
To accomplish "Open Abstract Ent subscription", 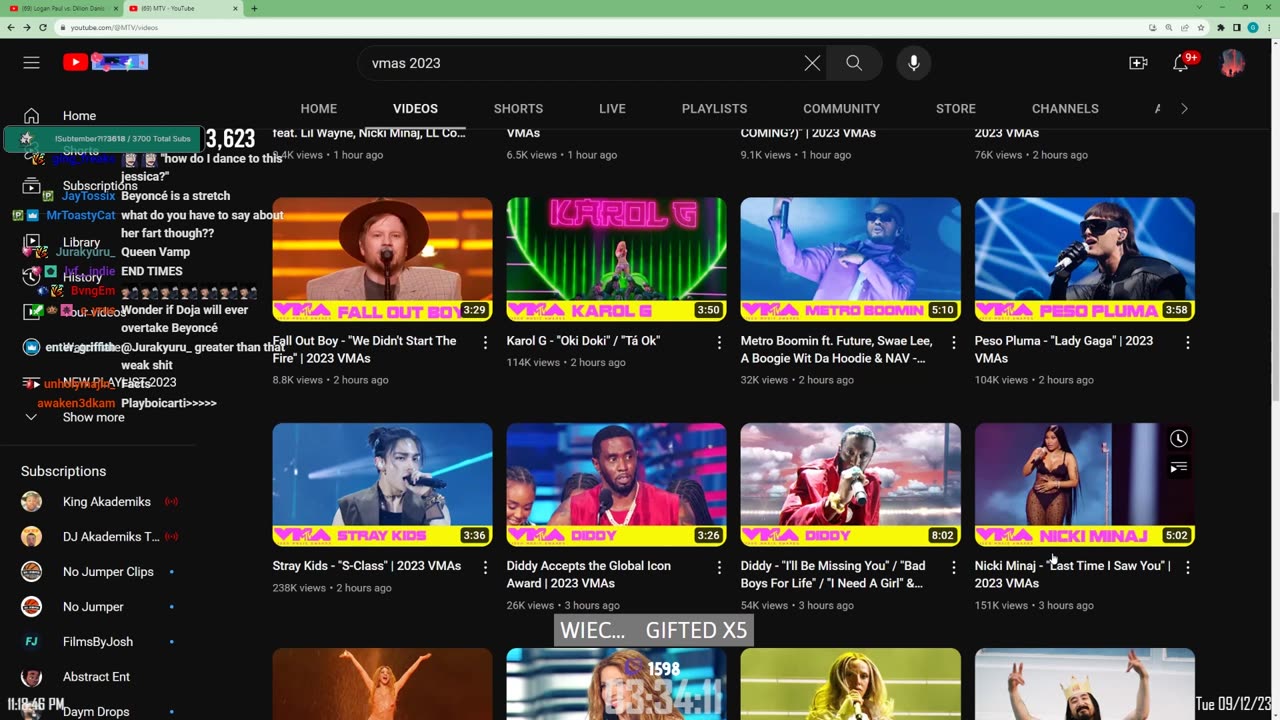I will 97,677.
